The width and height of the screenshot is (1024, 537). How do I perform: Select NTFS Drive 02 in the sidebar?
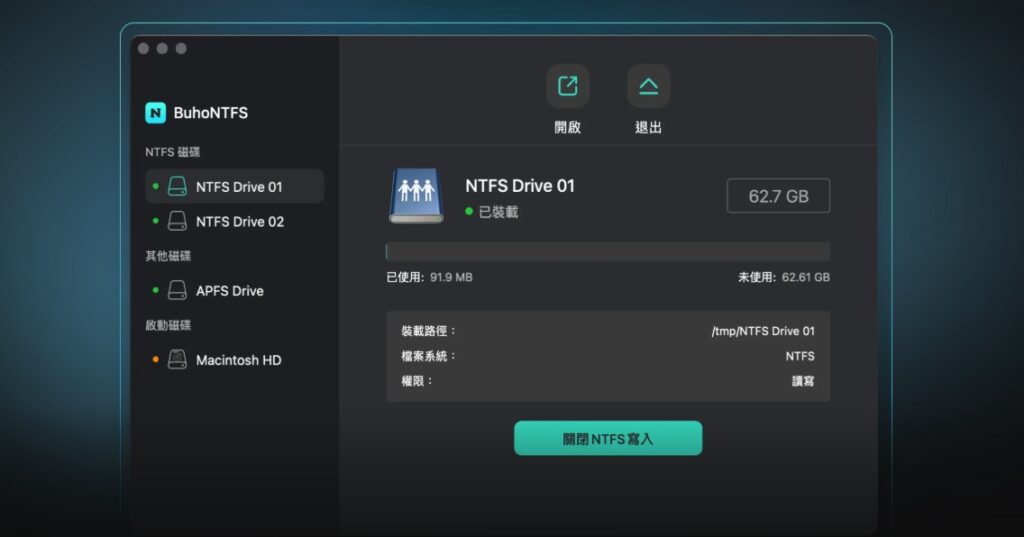point(239,221)
